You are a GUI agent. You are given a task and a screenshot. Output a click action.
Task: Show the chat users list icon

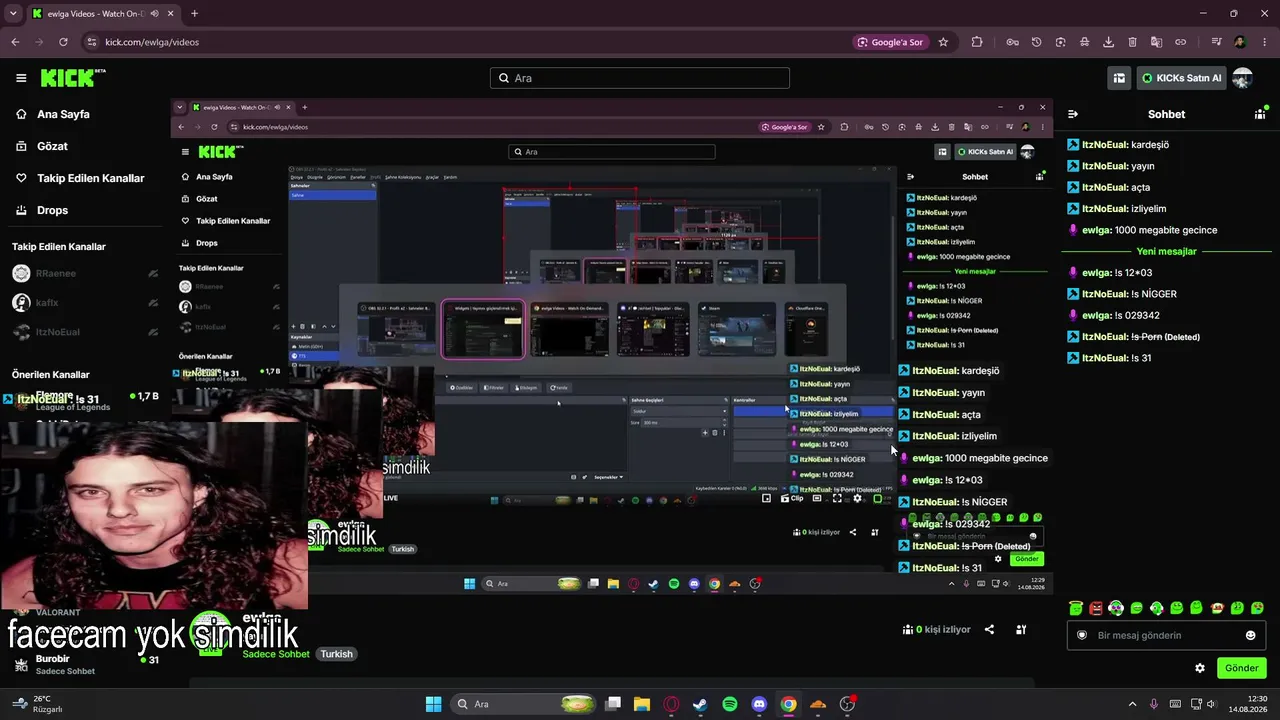click(x=1260, y=114)
